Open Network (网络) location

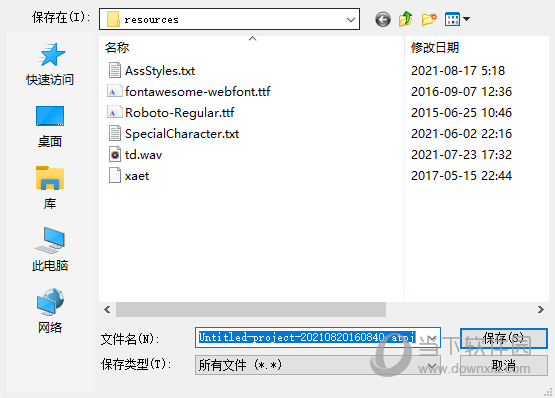[50, 311]
